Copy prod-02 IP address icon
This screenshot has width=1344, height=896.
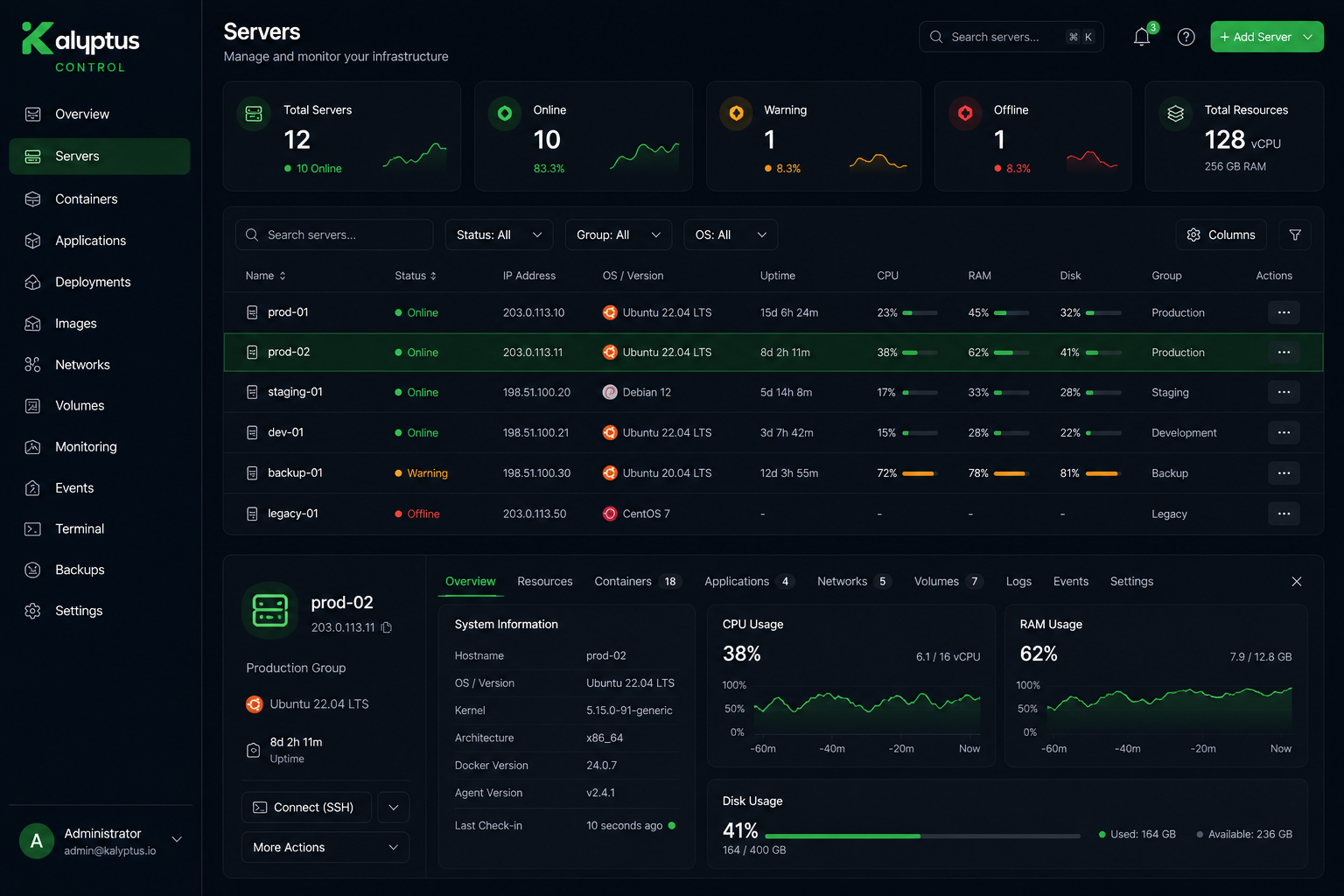pos(387,627)
